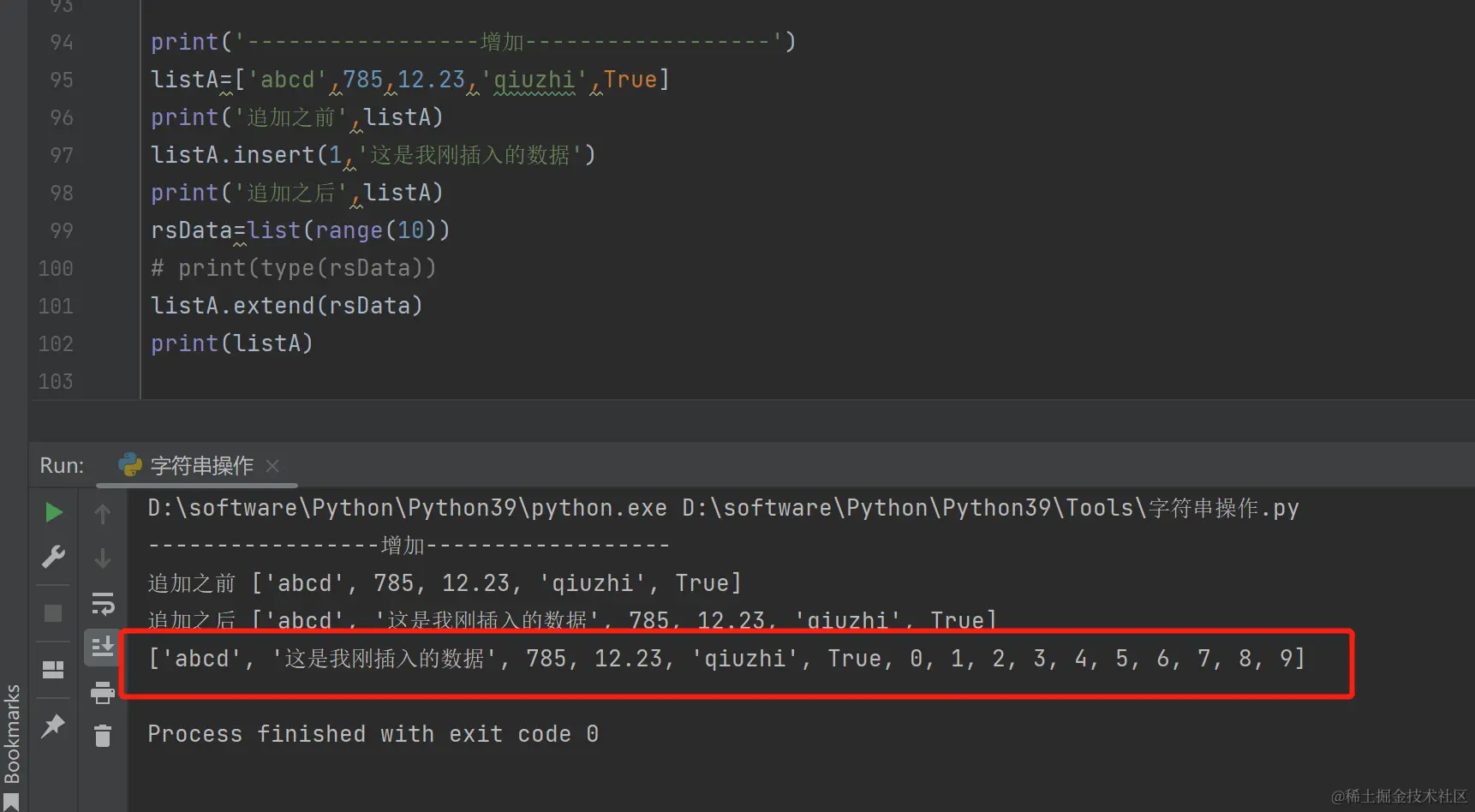Toggle soft-wrap in Run console
The height and width of the screenshot is (812, 1475).
[x=103, y=604]
